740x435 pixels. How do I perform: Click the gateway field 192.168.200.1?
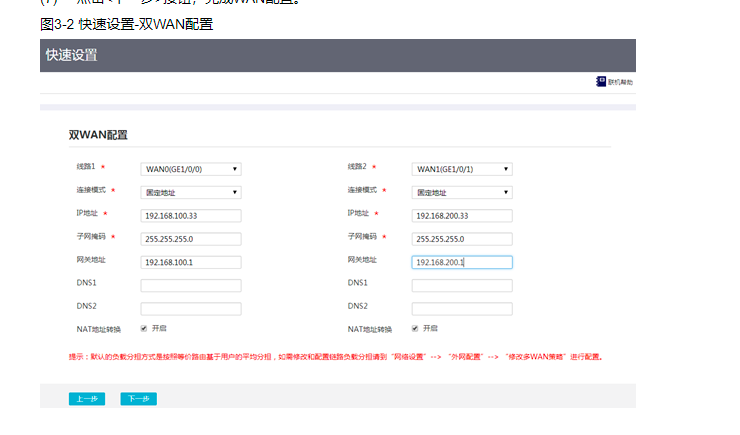pos(462,262)
